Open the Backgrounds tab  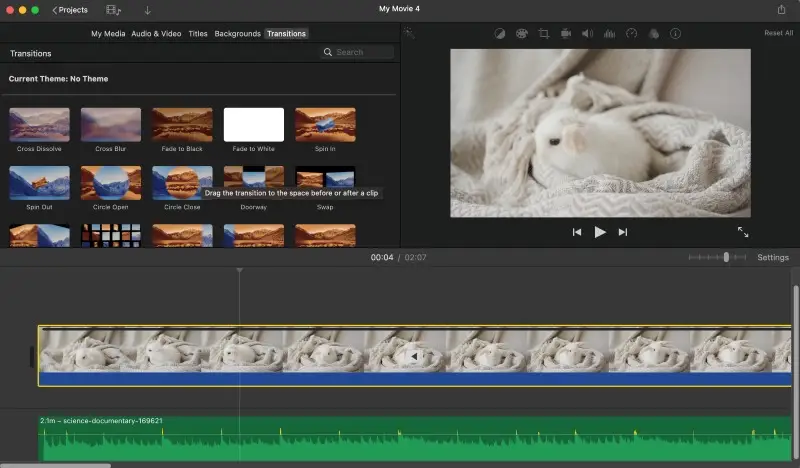237,33
